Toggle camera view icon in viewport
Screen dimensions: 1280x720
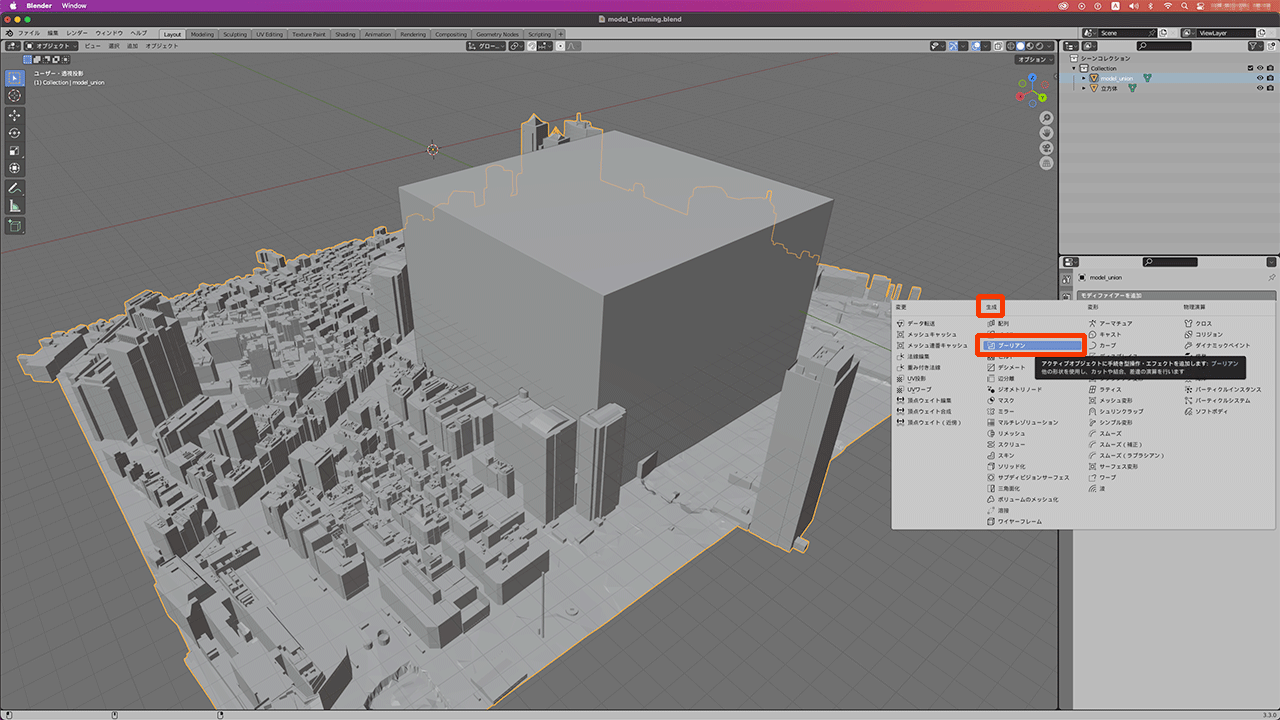(x=1046, y=148)
